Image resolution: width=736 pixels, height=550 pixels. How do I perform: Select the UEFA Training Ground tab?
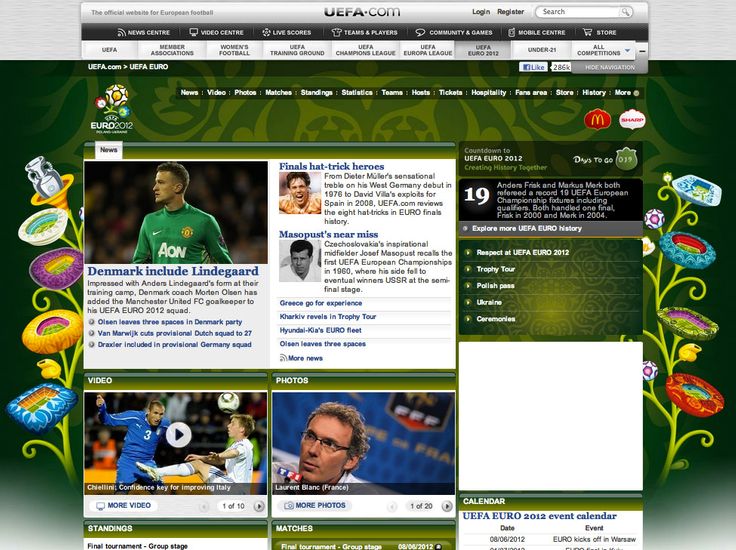[297, 50]
